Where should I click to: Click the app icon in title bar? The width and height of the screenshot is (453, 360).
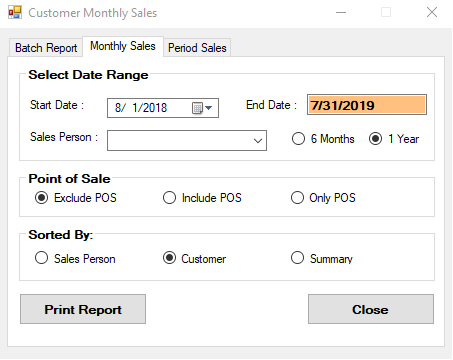(x=15, y=13)
